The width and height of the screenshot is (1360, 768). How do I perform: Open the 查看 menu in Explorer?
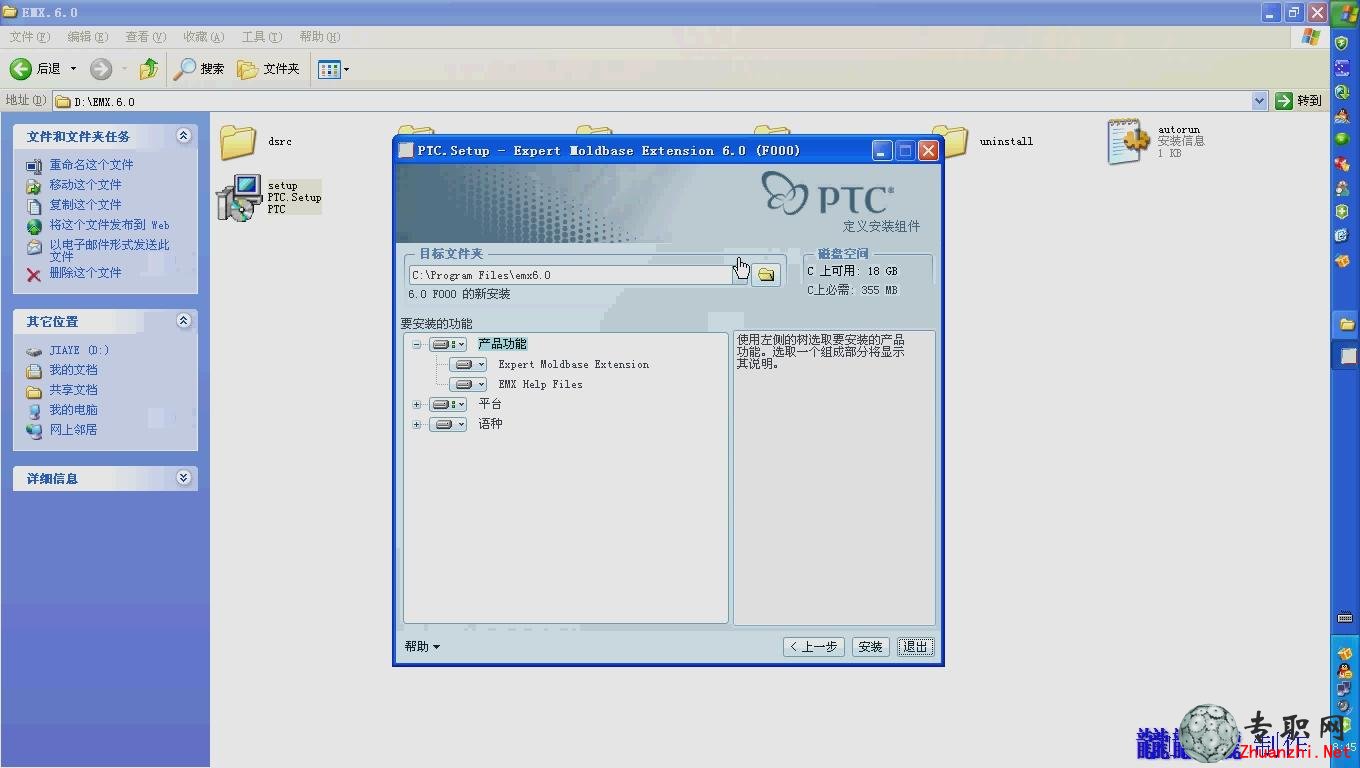click(145, 37)
